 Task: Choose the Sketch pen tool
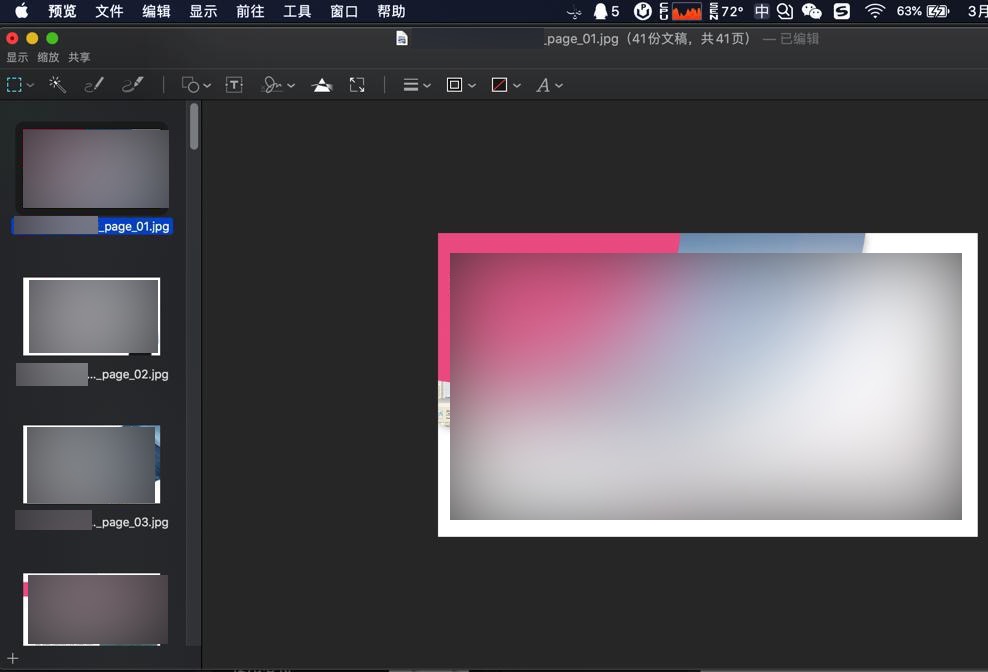(x=94, y=85)
